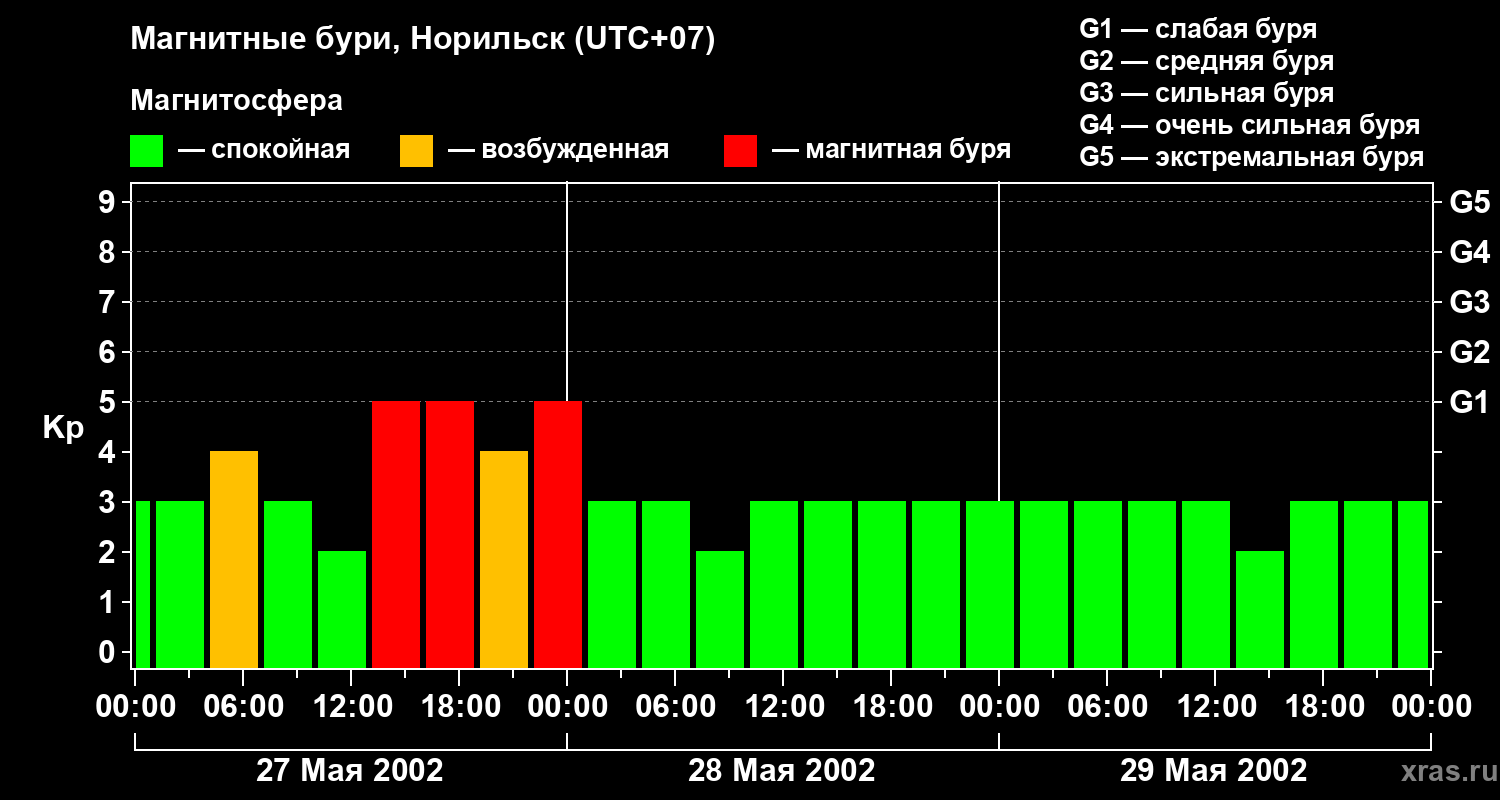Click the 'G1 — слабая буря' description
The image size is (1500, 800).
pos(1198,28)
